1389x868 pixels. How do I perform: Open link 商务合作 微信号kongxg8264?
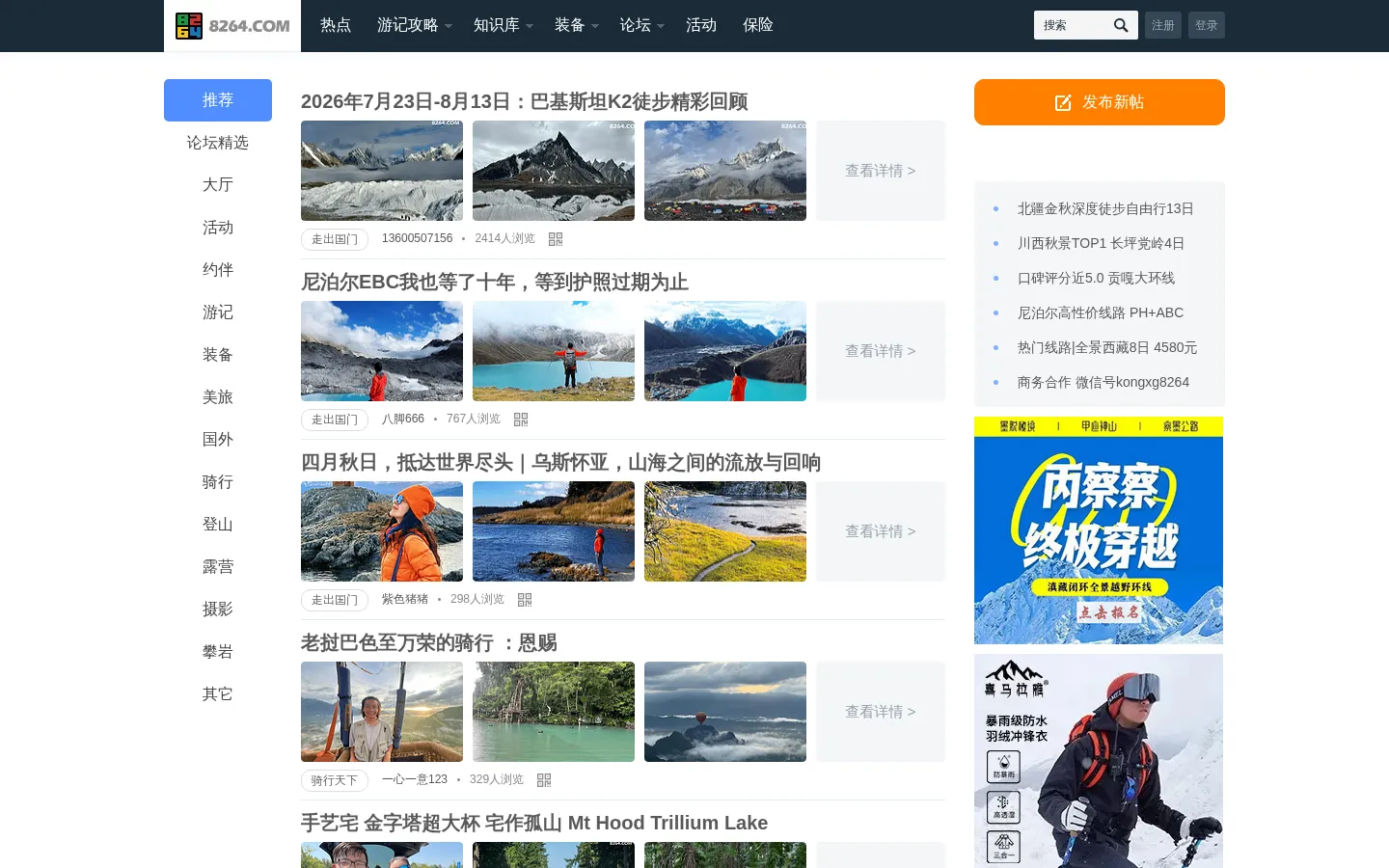(1103, 382)
